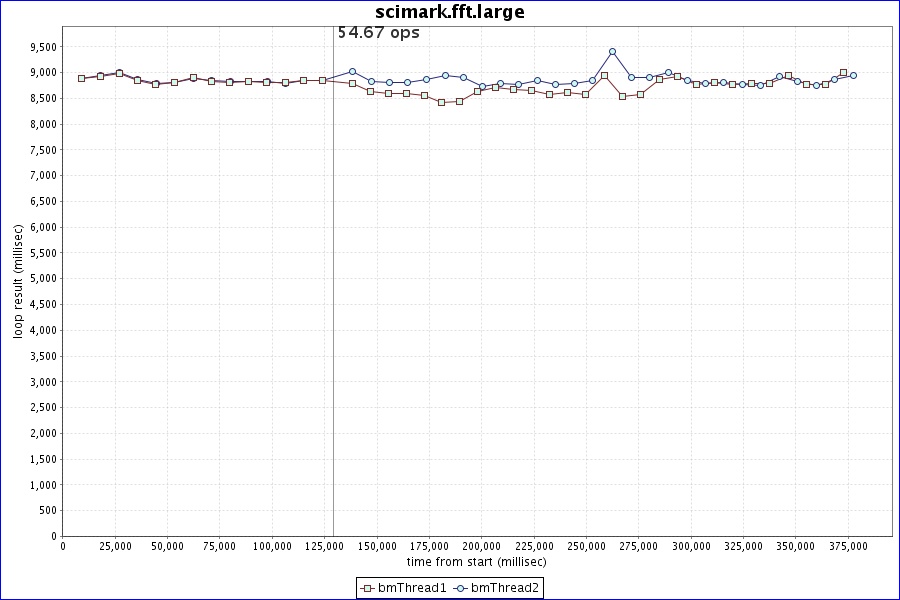Image resolution: width=900 pixels, height=600 pixels.
Task: Click the 7,500 y-axis tick label
Action: (x=40, y=150)
